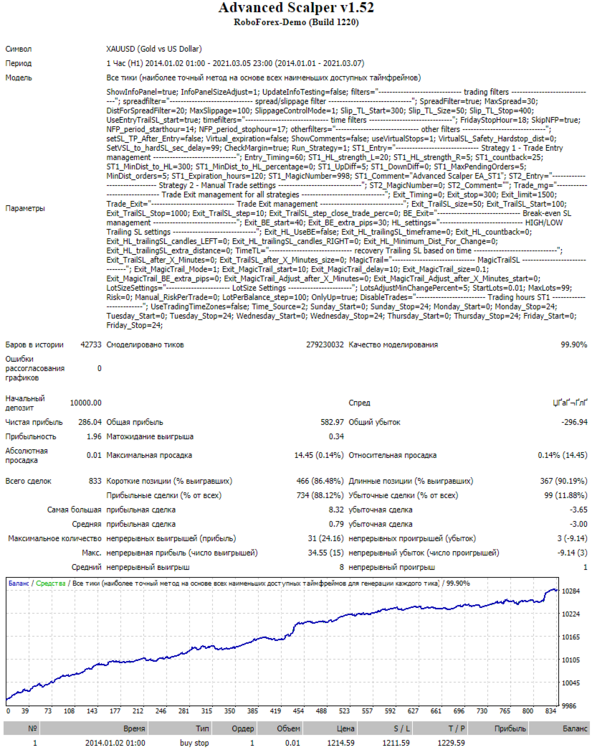Select 'XAUUSD (Gold vs US Dollar)' value
This screenshot has width=592, height=750.
point(154,49)
